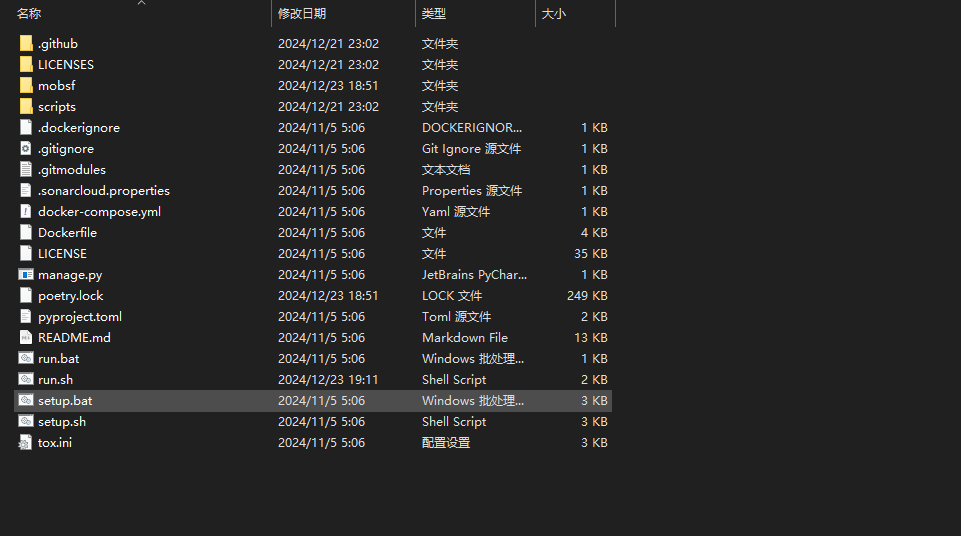Click the poetry.lock file icon
Screen dimensions: 961x536
[26, 295]
